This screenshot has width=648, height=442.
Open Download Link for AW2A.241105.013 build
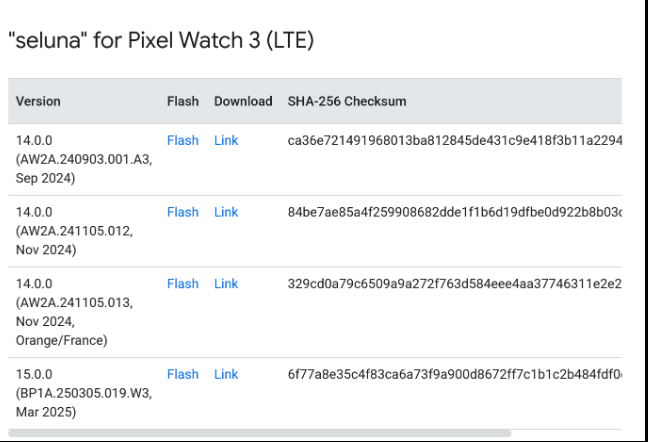pos(226,284)
